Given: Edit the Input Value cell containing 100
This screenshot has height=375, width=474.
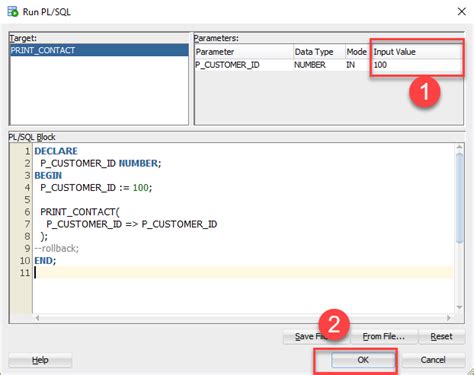Looking at the screenshot, I should tap(417, 65).
